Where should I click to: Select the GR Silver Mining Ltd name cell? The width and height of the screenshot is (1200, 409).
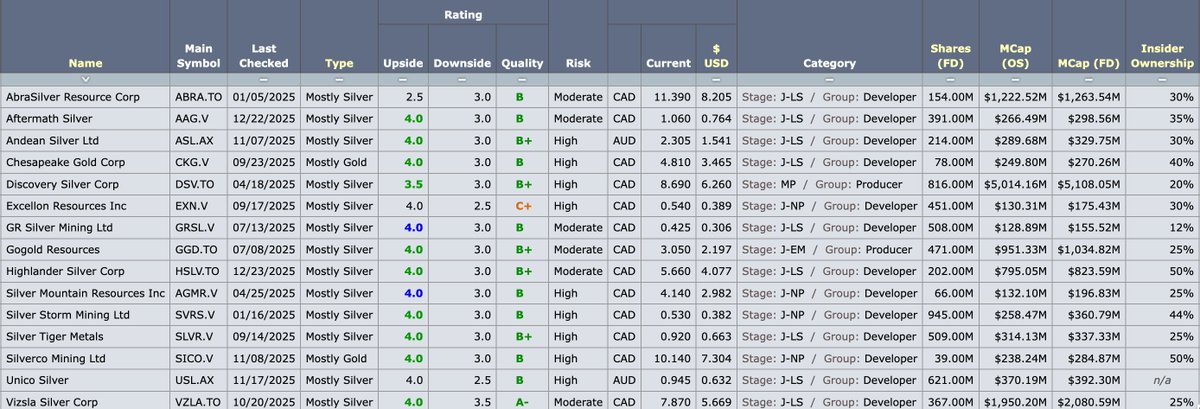pos(85,226)
